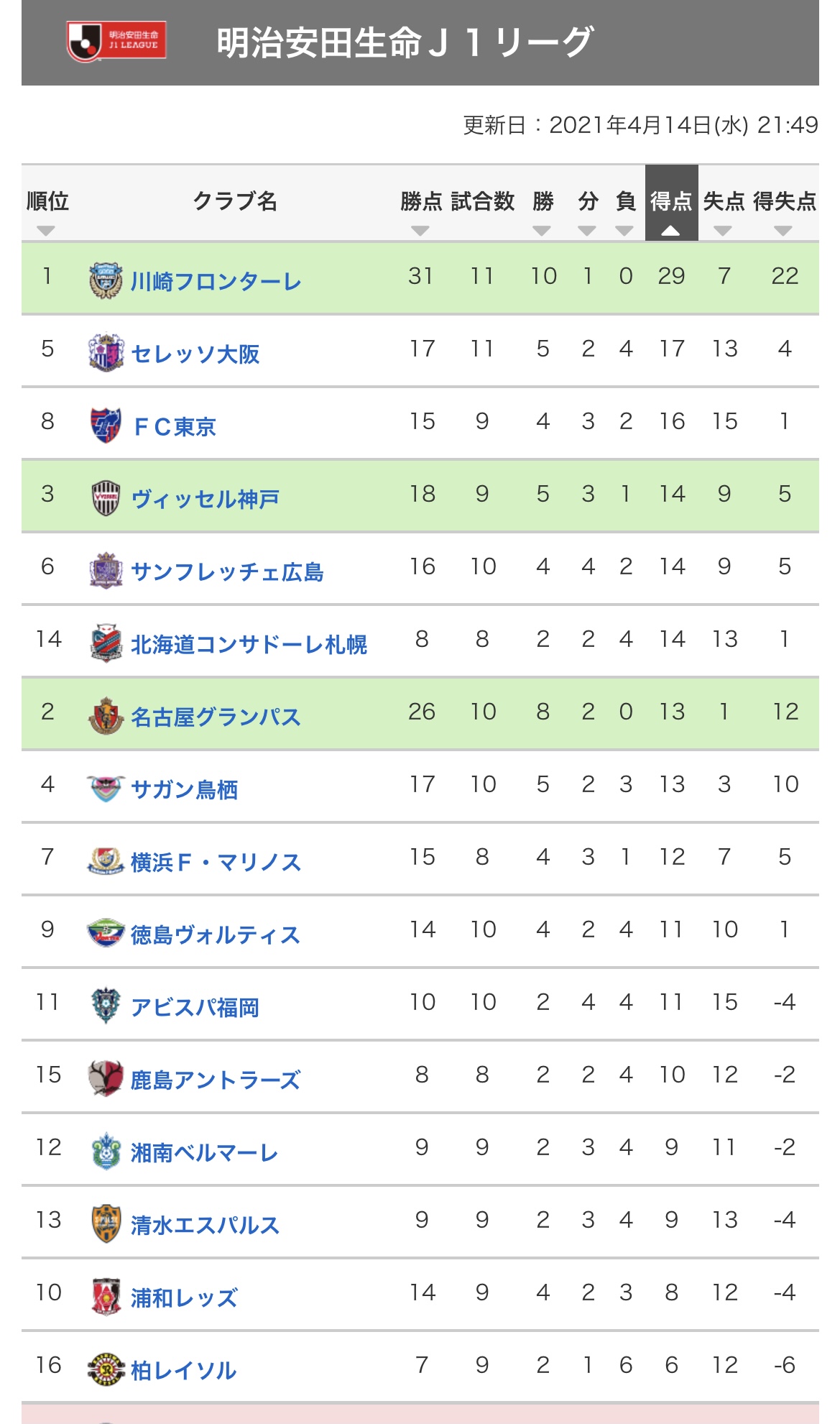Image resolution: width=840 pixels, height=1424 pixels.
Task: Click Kashiwa Reysol club crest
Action: click(x=106, y=1369)
